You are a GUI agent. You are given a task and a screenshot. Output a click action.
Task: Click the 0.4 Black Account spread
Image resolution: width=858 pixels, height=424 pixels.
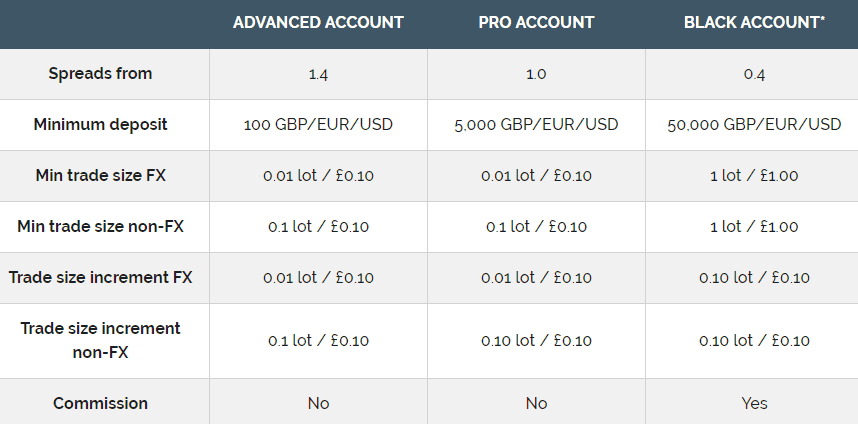tap(754, 74)
